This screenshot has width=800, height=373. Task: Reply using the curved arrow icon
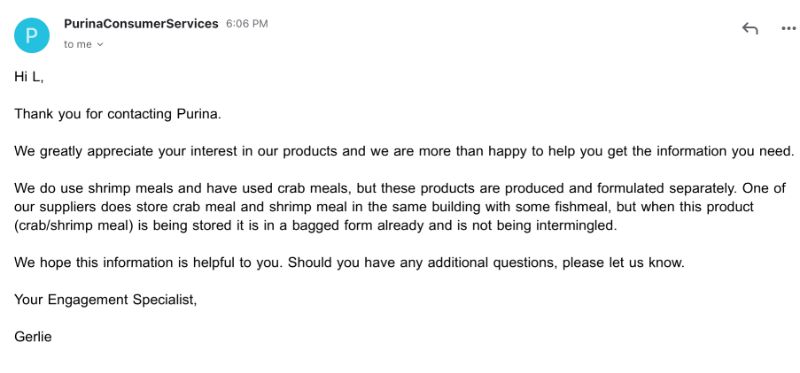pyautogui.click(x=749, y=29)
